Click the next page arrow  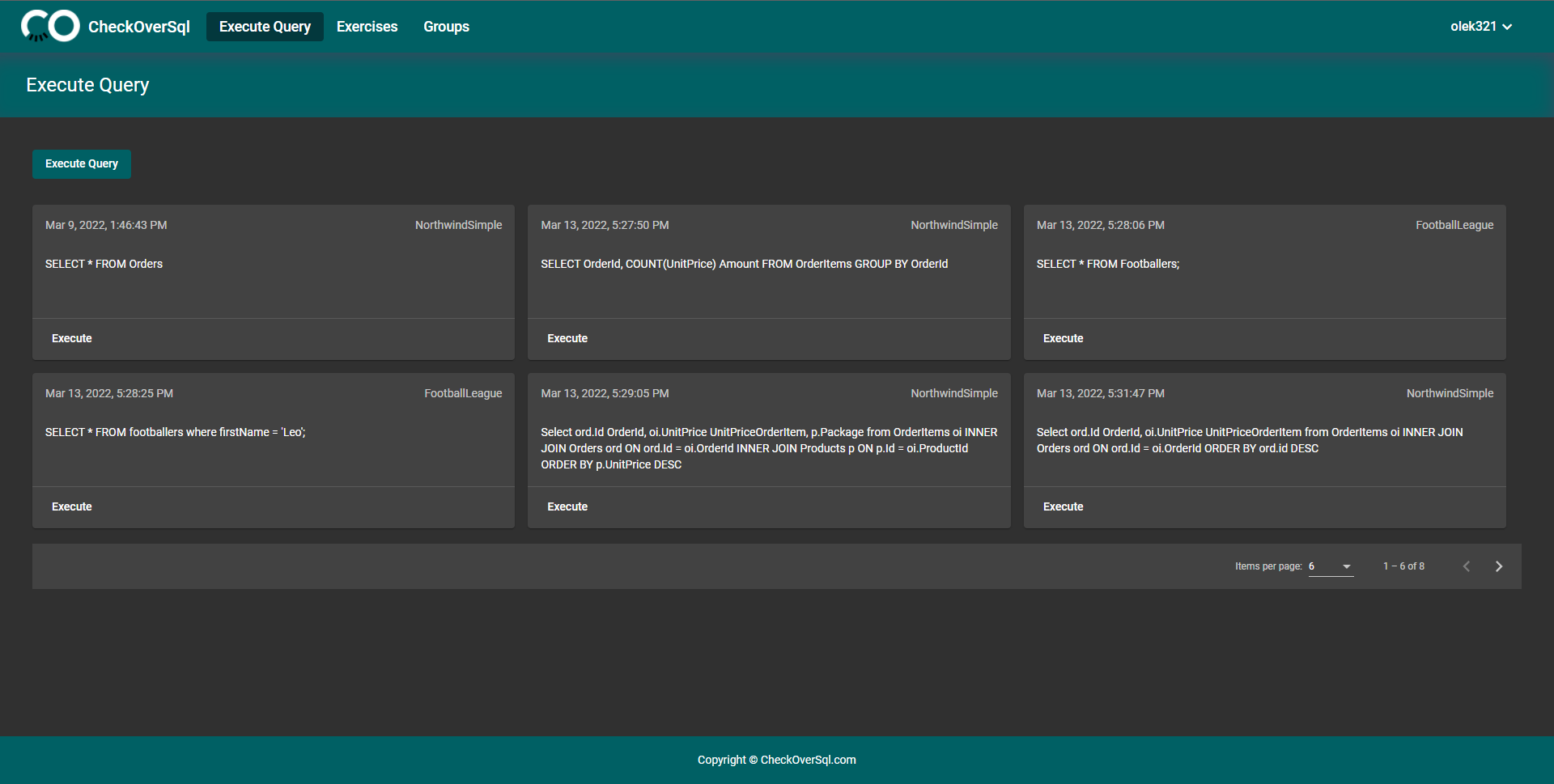(1499, 566)
